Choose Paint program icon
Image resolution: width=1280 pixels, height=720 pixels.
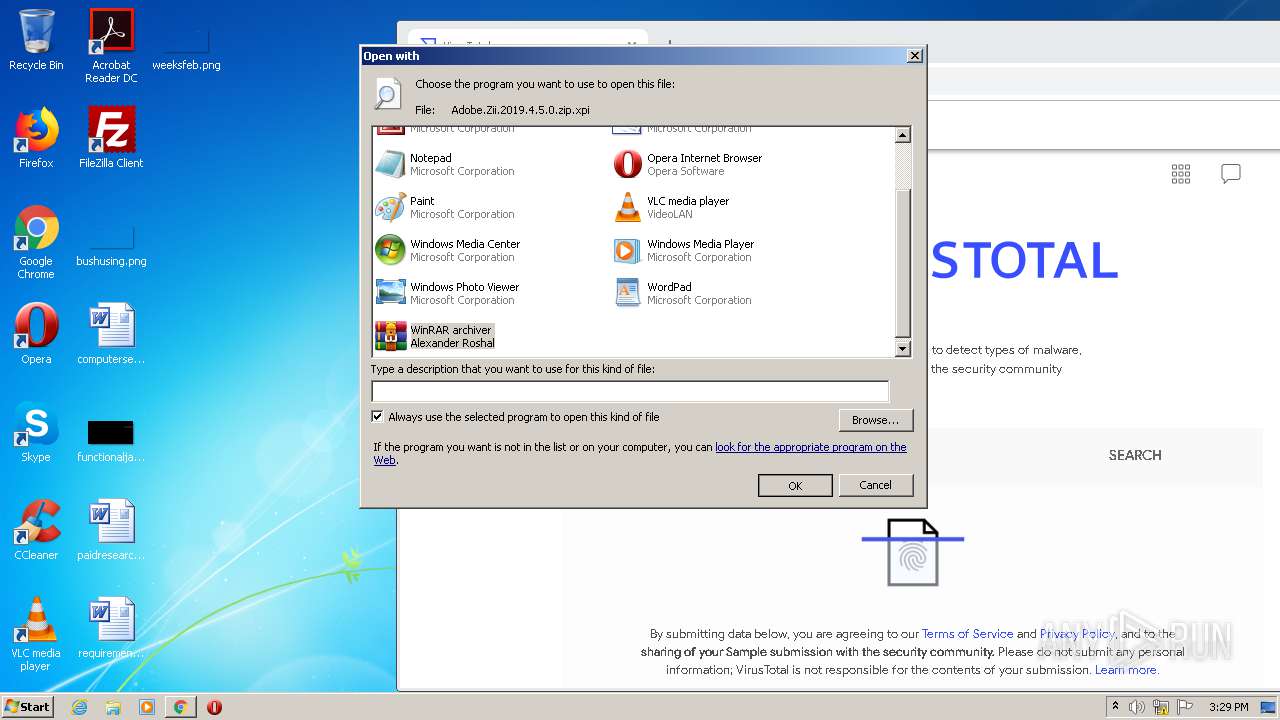390,207
